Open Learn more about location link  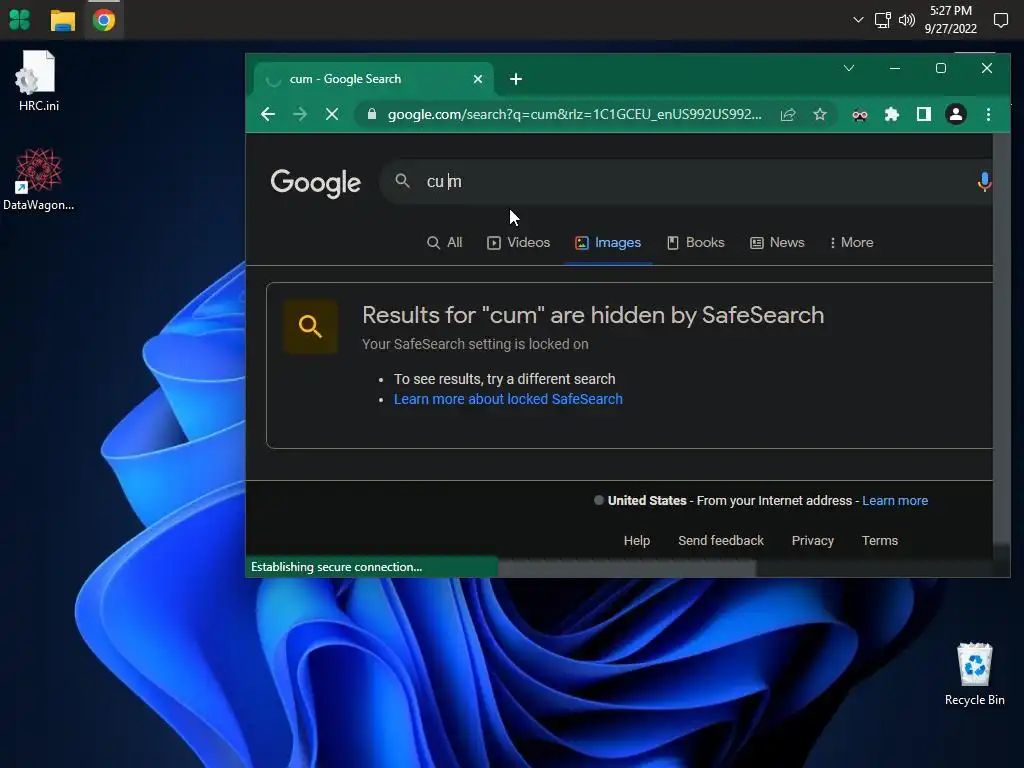coord(895,501)
